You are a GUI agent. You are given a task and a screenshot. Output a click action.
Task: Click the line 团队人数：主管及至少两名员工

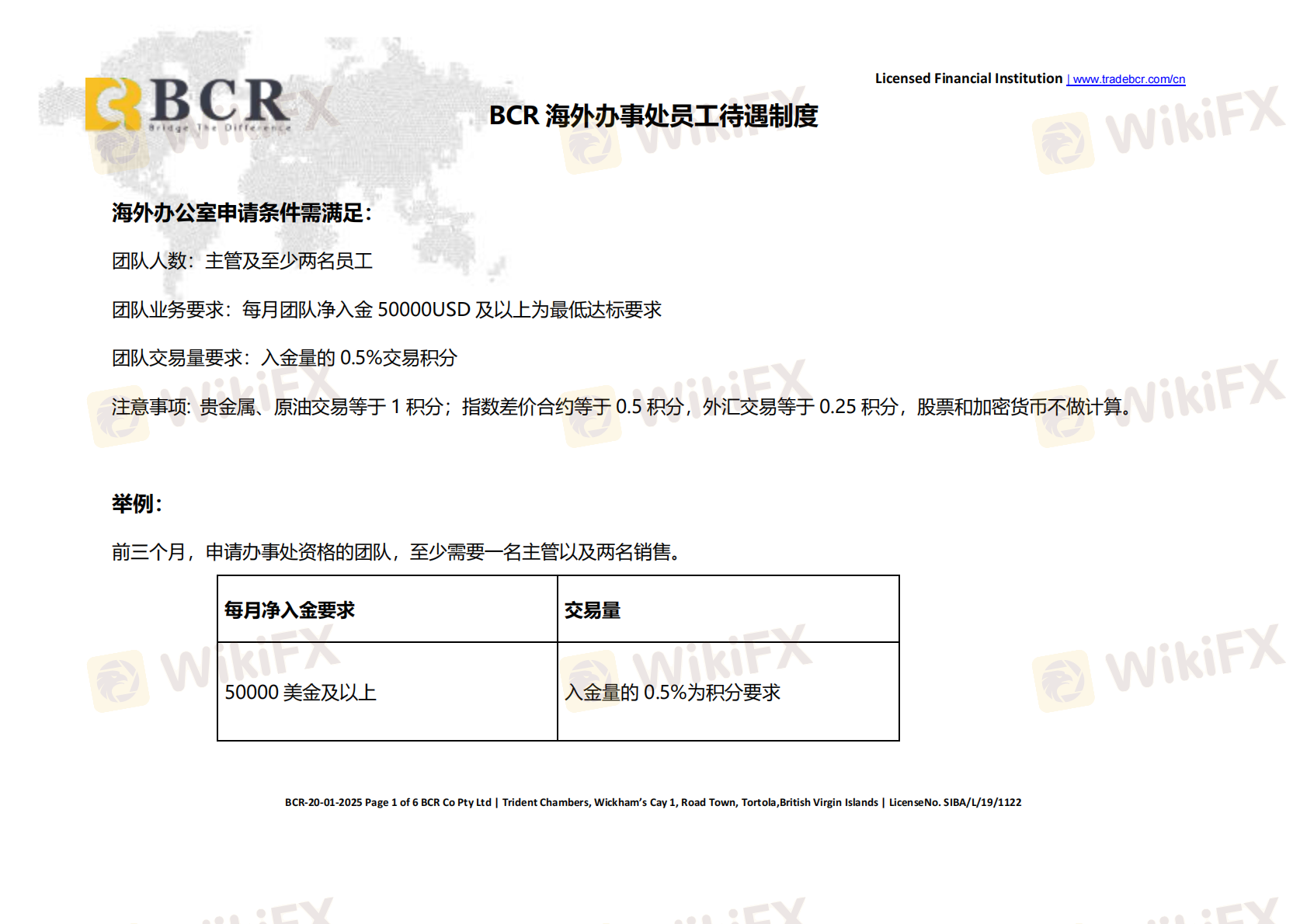(x=242, y=261)
